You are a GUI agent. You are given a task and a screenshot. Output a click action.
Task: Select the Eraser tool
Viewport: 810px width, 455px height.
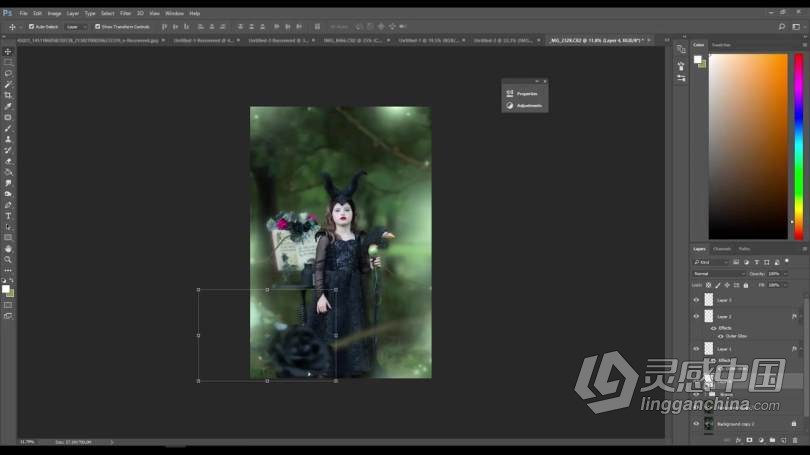(8, 161)
